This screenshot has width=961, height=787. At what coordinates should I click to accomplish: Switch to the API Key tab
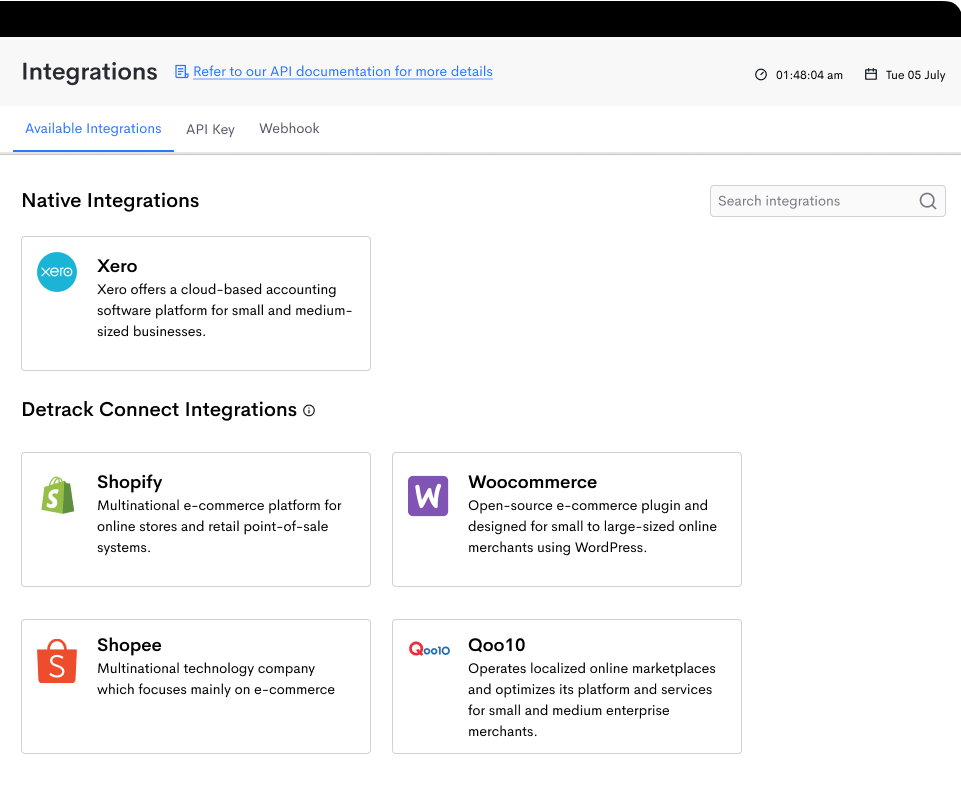[x=210, y=129]
